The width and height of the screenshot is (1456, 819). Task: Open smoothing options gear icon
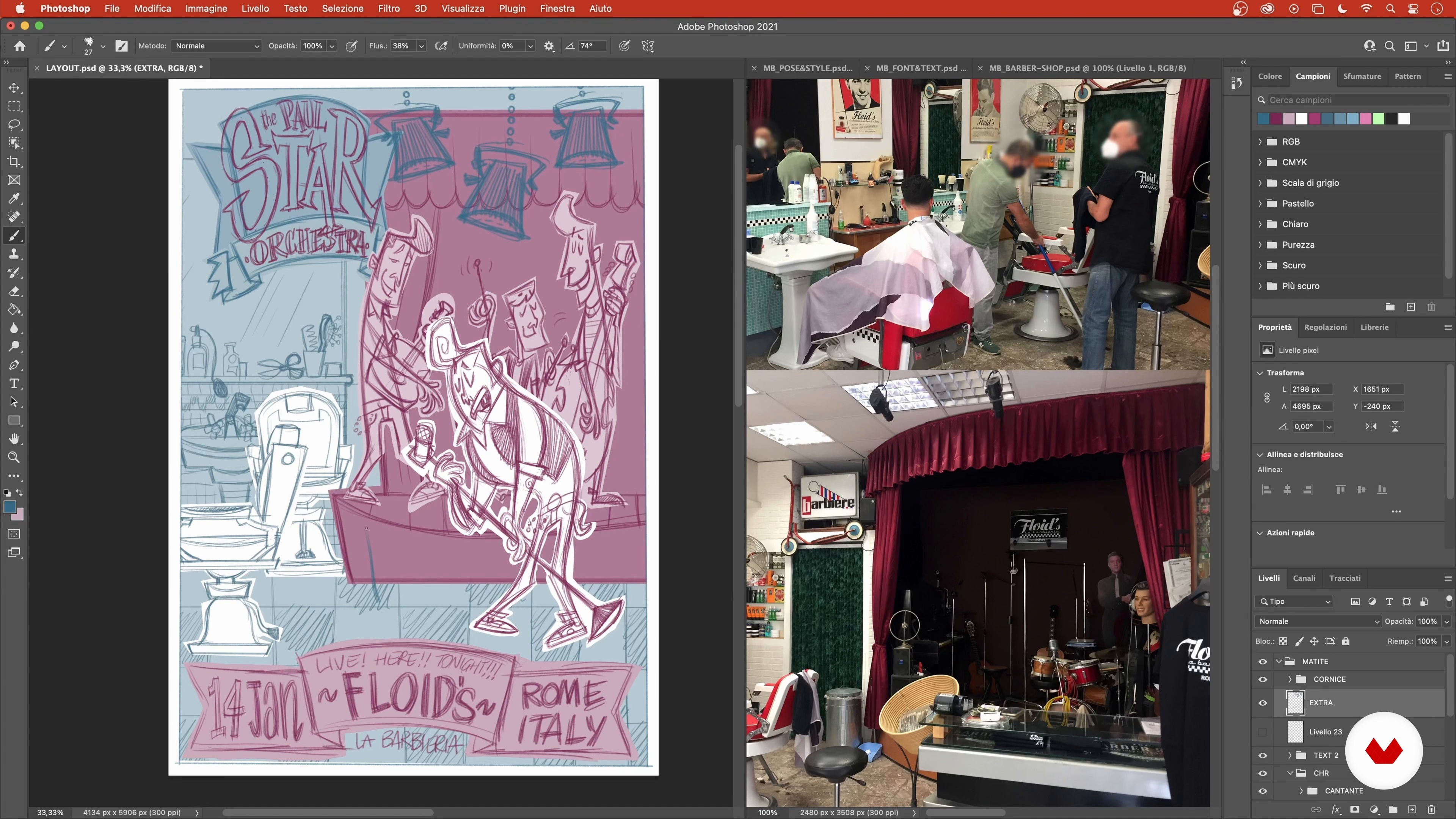[x=549, y=46]
